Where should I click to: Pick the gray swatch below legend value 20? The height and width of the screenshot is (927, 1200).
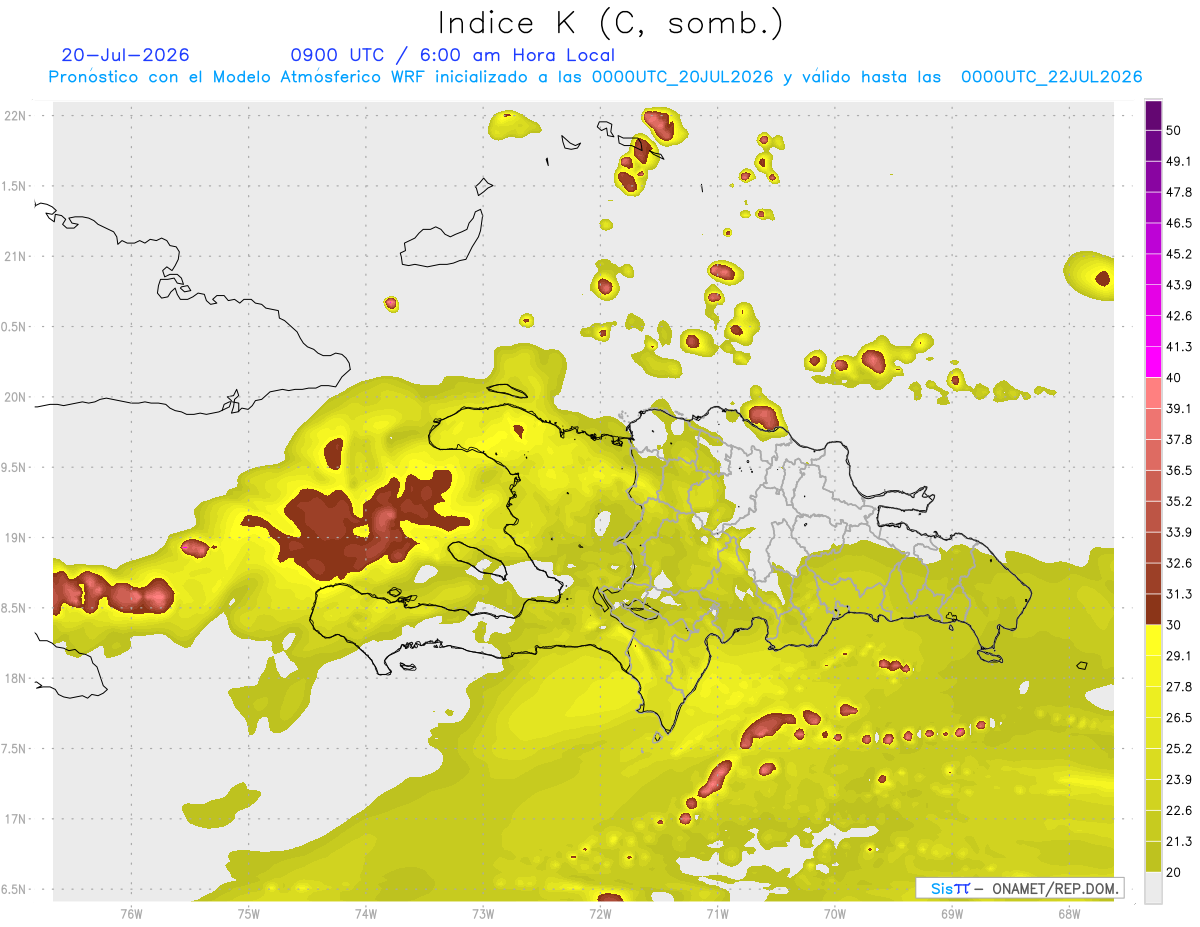click(x=1153, y=888)
